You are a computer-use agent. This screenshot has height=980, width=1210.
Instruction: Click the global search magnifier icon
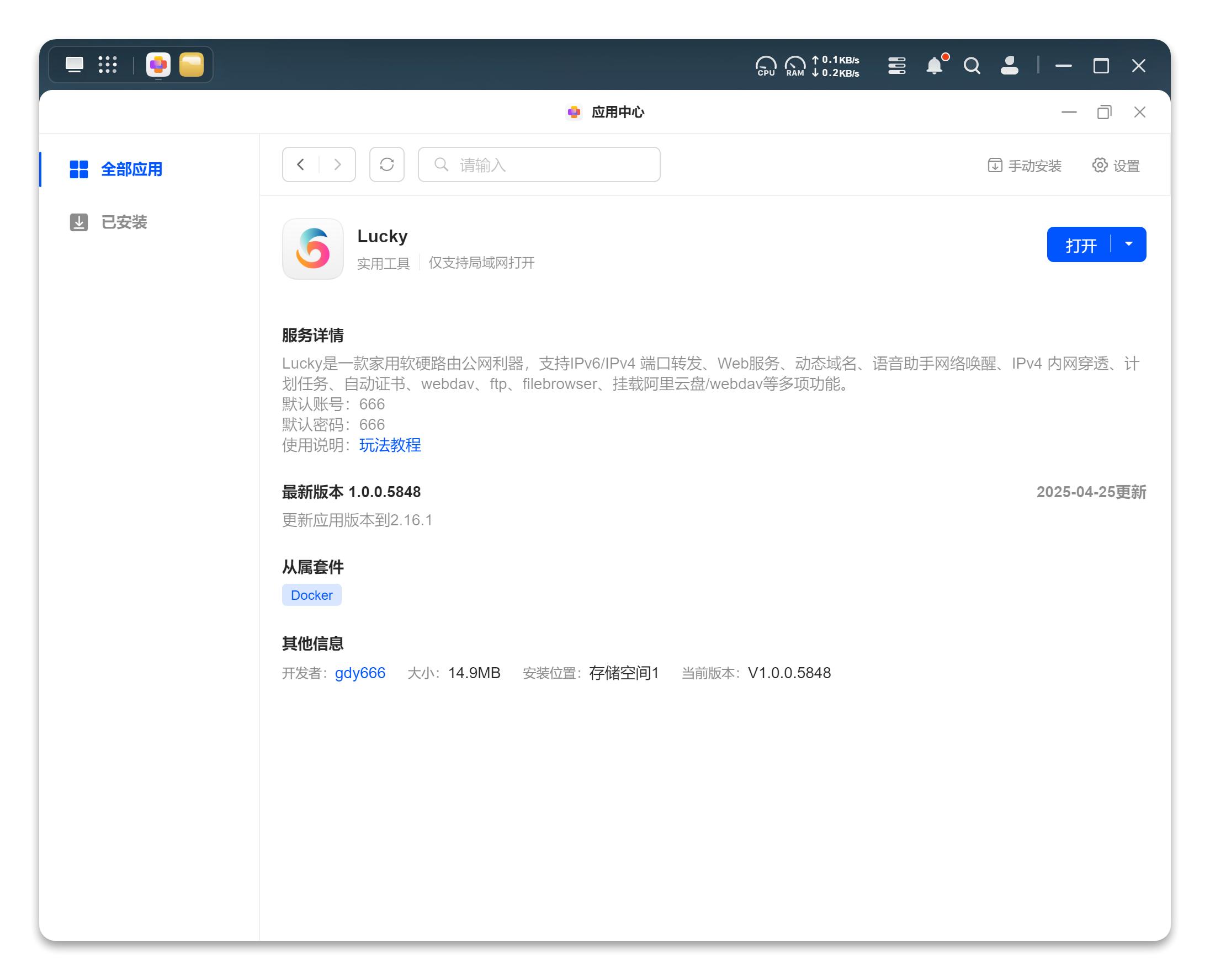tap(972, 66)
